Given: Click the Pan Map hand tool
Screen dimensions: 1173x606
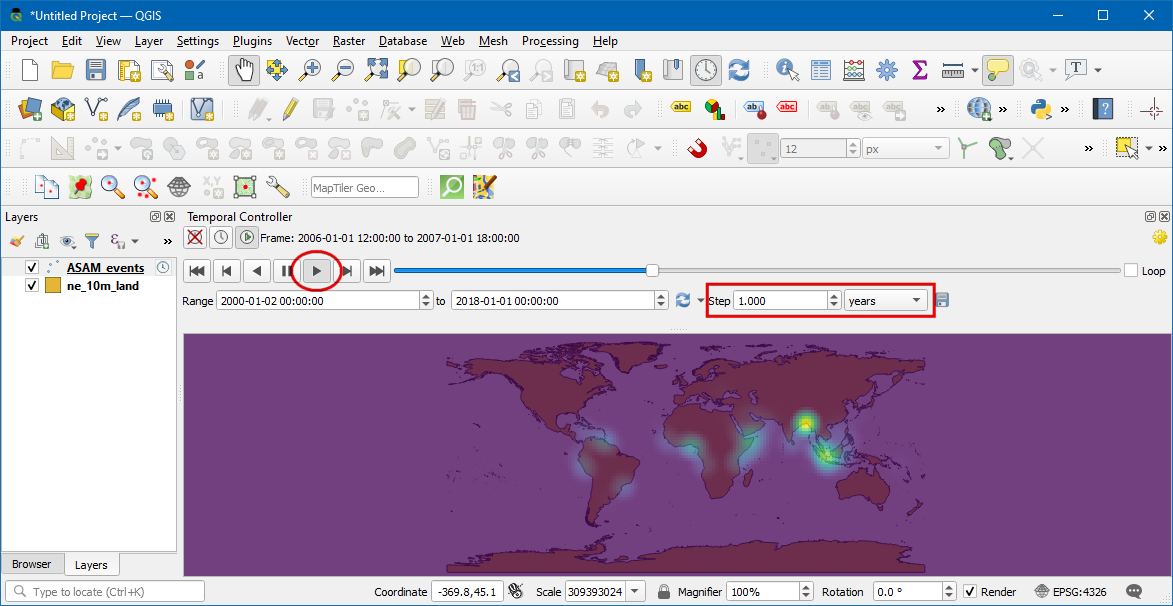Looking at the screenshot, I should coord(244,70).
